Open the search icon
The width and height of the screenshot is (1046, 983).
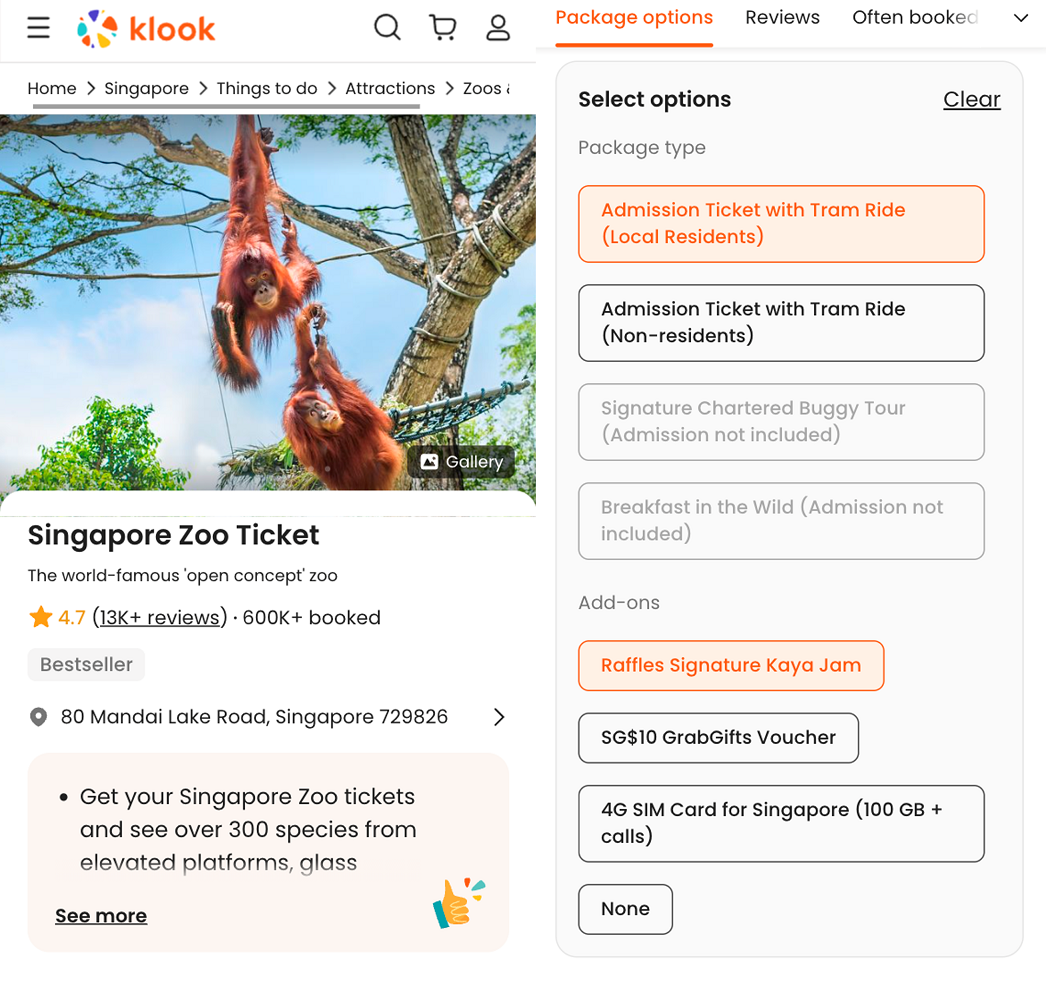pyautogui.click(x=387, y=27)
